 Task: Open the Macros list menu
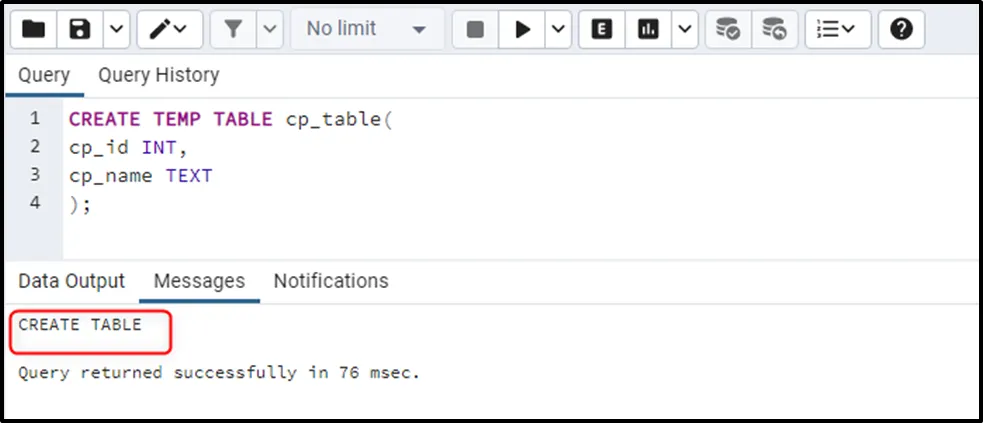point(836,30)
